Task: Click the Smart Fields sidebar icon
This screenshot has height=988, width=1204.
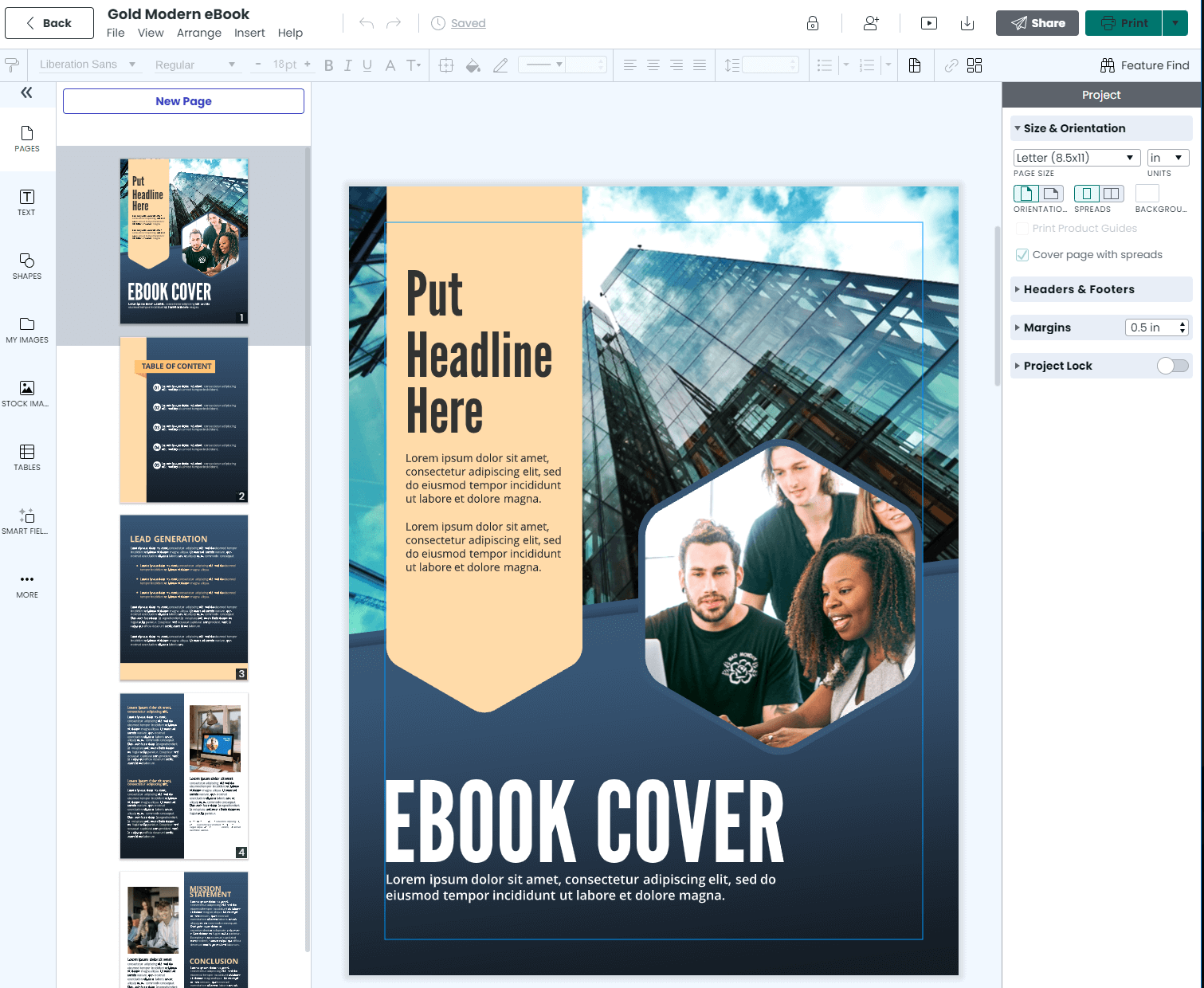Action: click(x=26, y=521)
